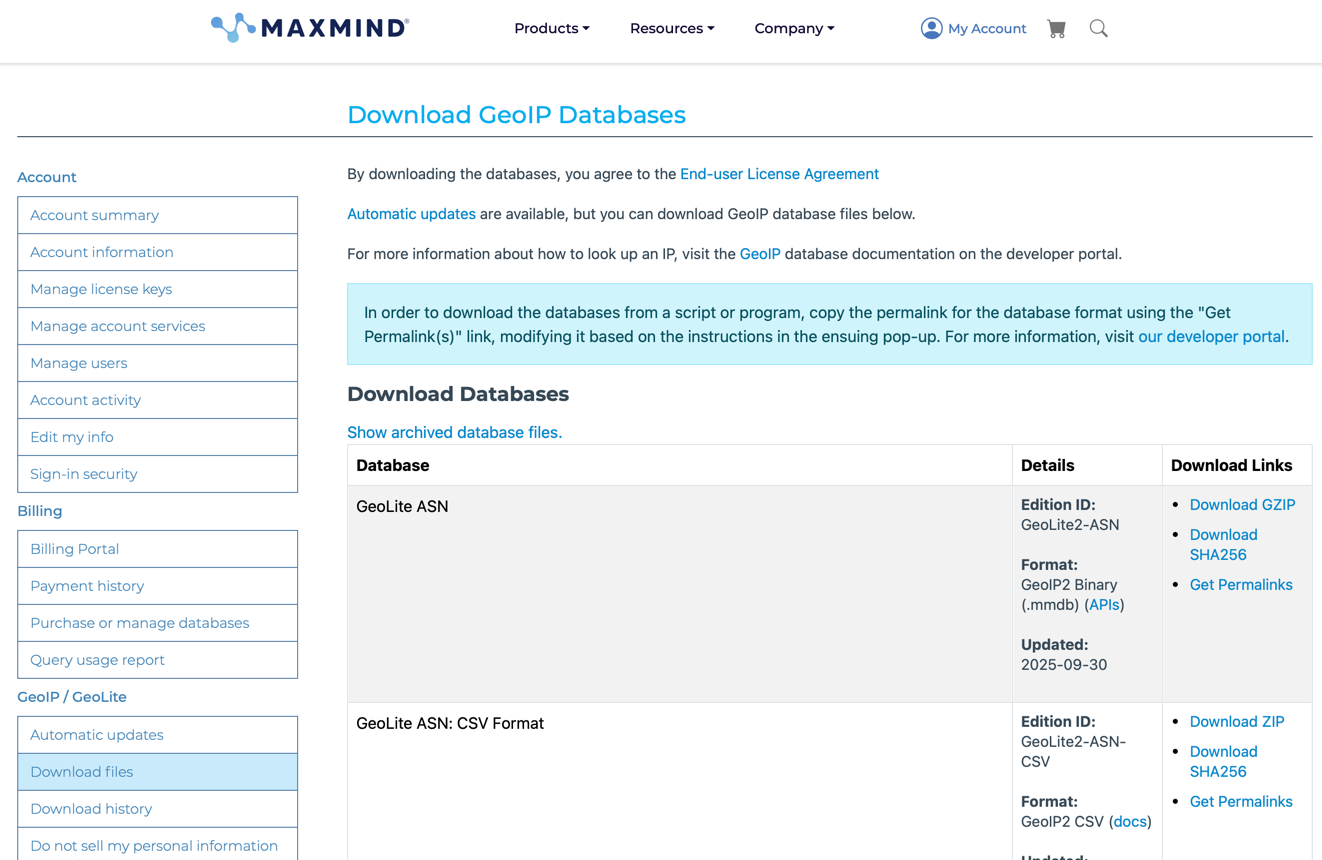Download SHA256 for GeoLite ASN CSV
Screen dimensions: 1322x860
pyautogui.click(x=1223, y=762)
